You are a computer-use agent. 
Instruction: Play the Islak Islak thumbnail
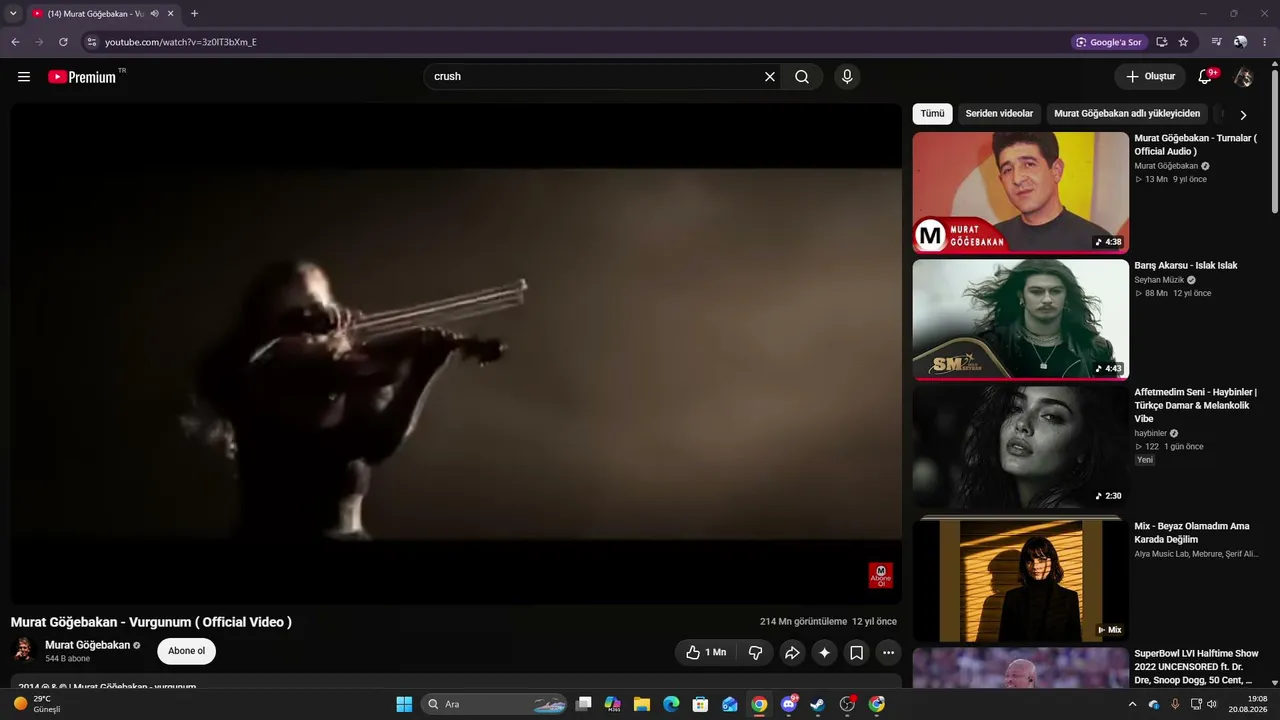click(x=1021, y=320)
